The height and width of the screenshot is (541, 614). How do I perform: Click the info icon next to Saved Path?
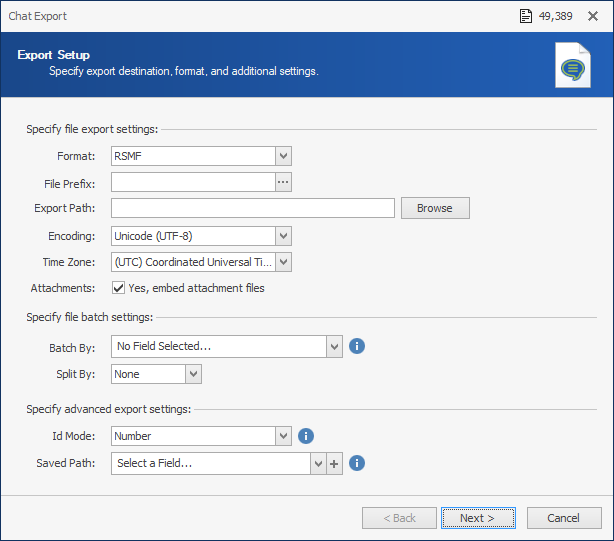pyautogui.click(x=357, y=463)
